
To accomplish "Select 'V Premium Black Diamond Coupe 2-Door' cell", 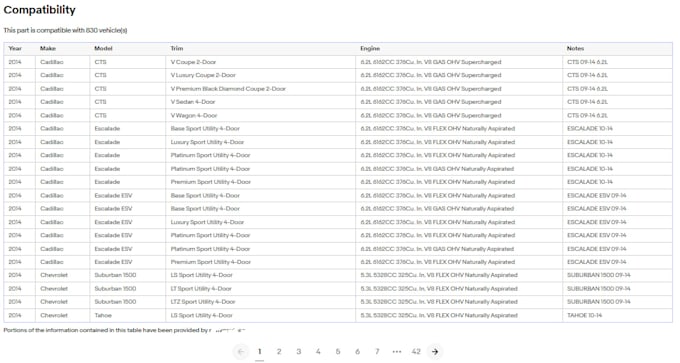I will pos(260,88).
